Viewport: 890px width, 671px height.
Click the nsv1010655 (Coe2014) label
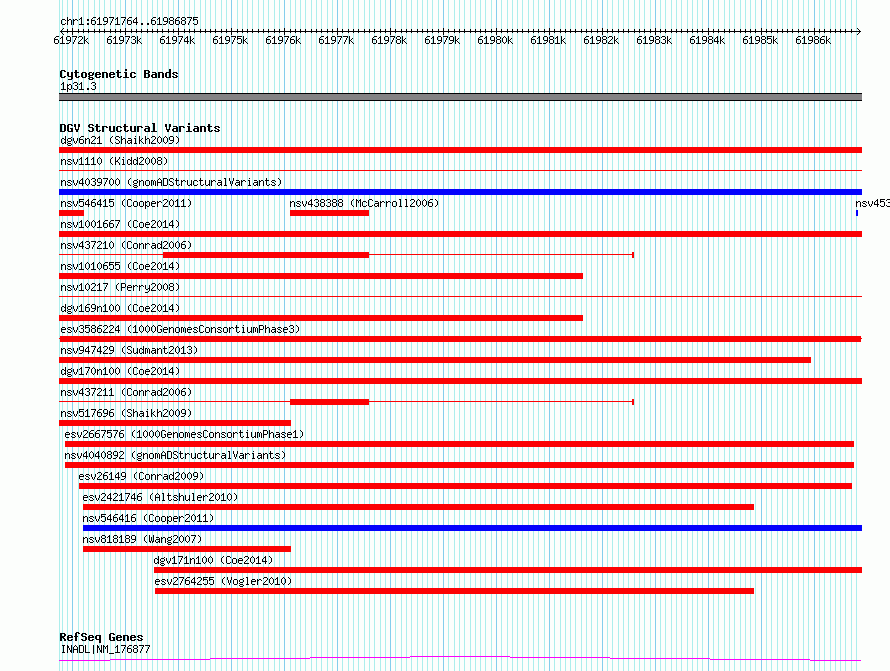pos(120,266)
